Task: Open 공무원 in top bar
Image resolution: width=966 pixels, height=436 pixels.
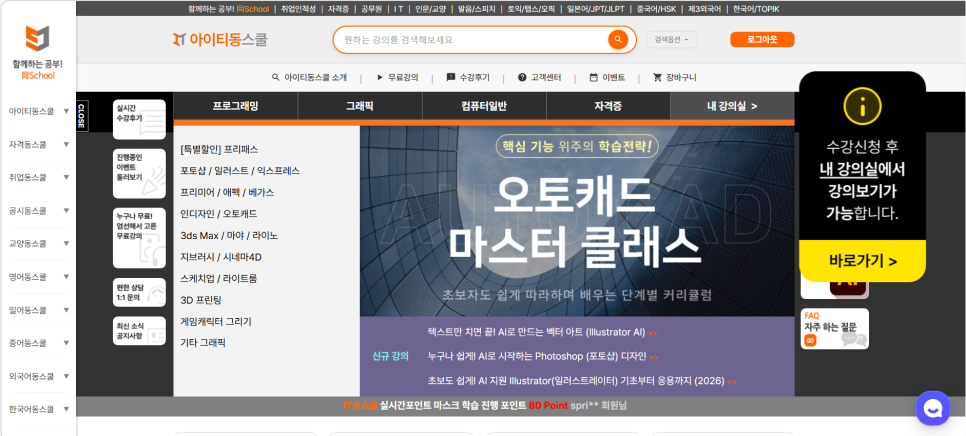Action: pyautogui.click(x=371, y=9)
